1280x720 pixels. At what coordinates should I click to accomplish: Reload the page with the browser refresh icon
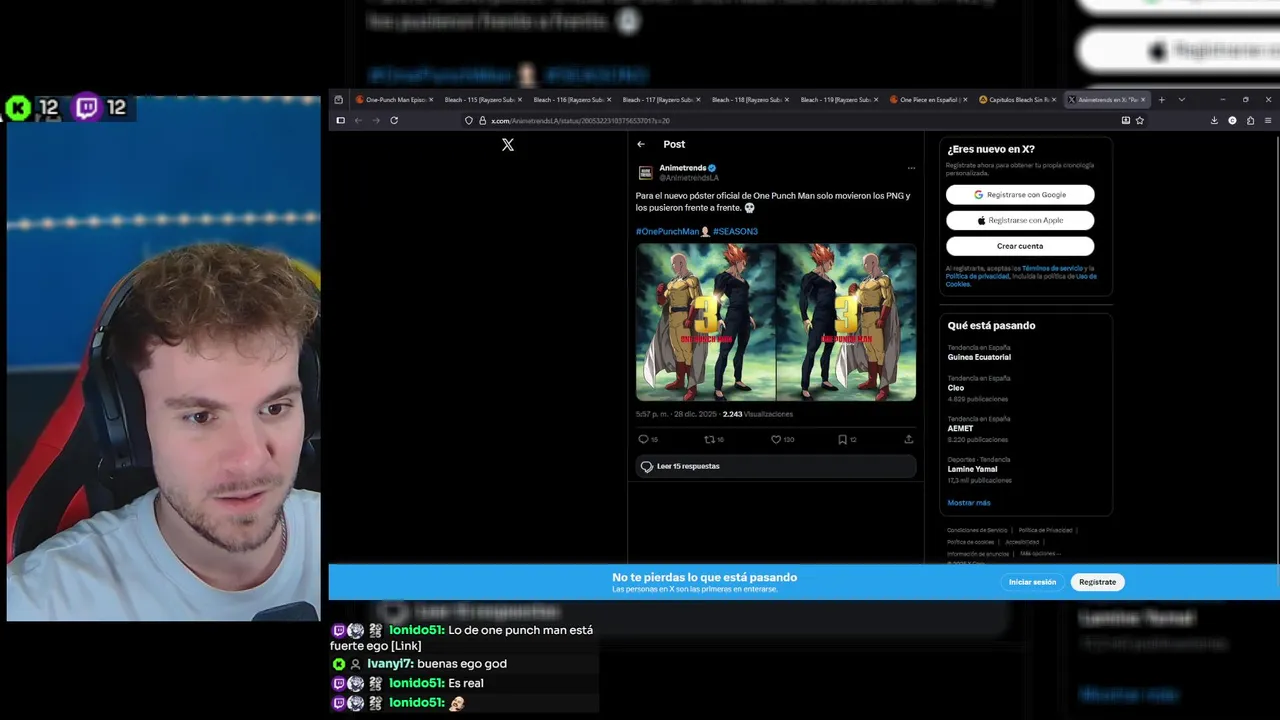pos(394,120)
